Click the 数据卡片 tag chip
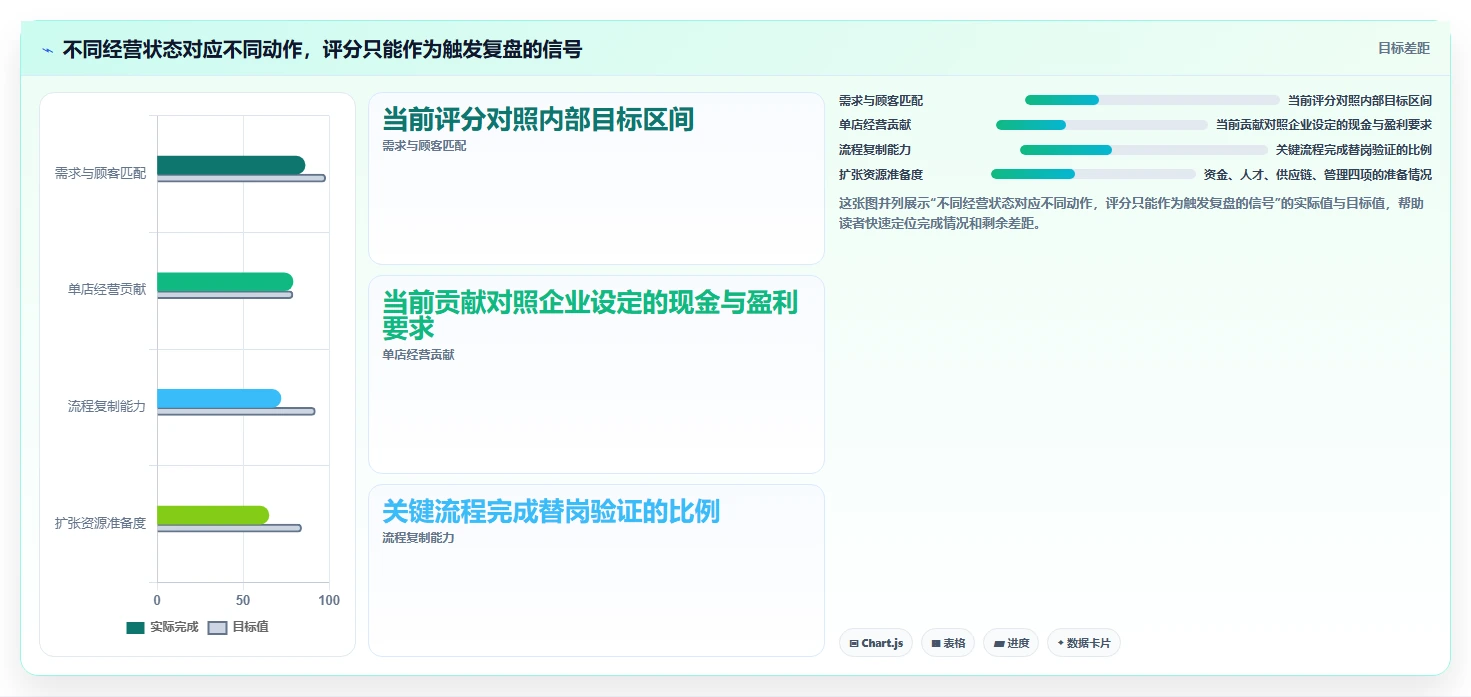 coord(1084,643)
